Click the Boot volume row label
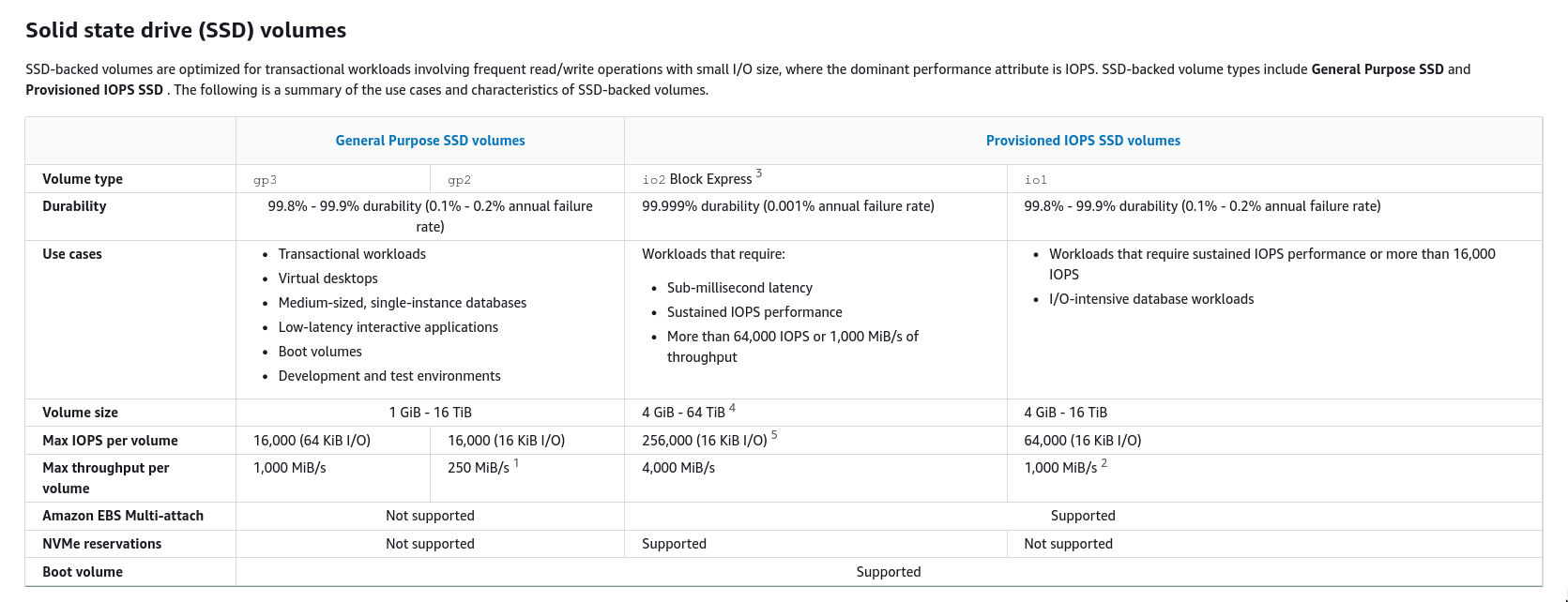The image size is (1568, 602). click(x=83, y=572)
